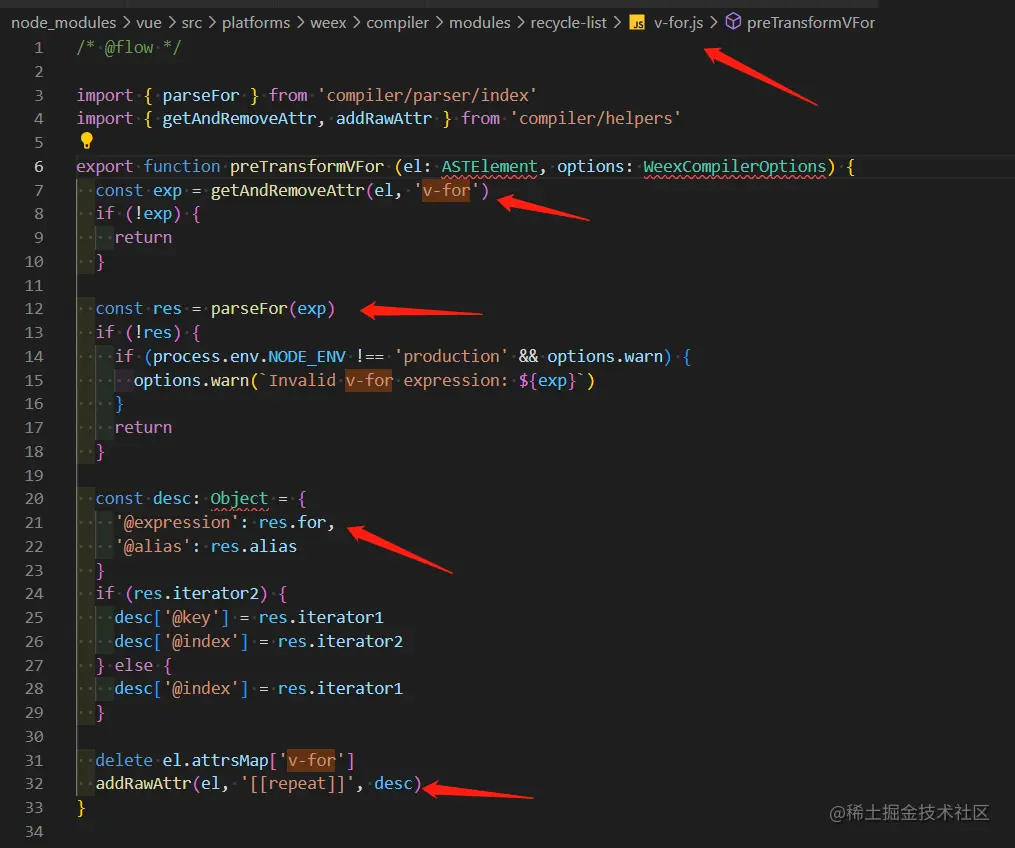Click line number 6 in gutter
Image resolution: width=1015 pixels, height=848 pixels.
tap(39, 166)
